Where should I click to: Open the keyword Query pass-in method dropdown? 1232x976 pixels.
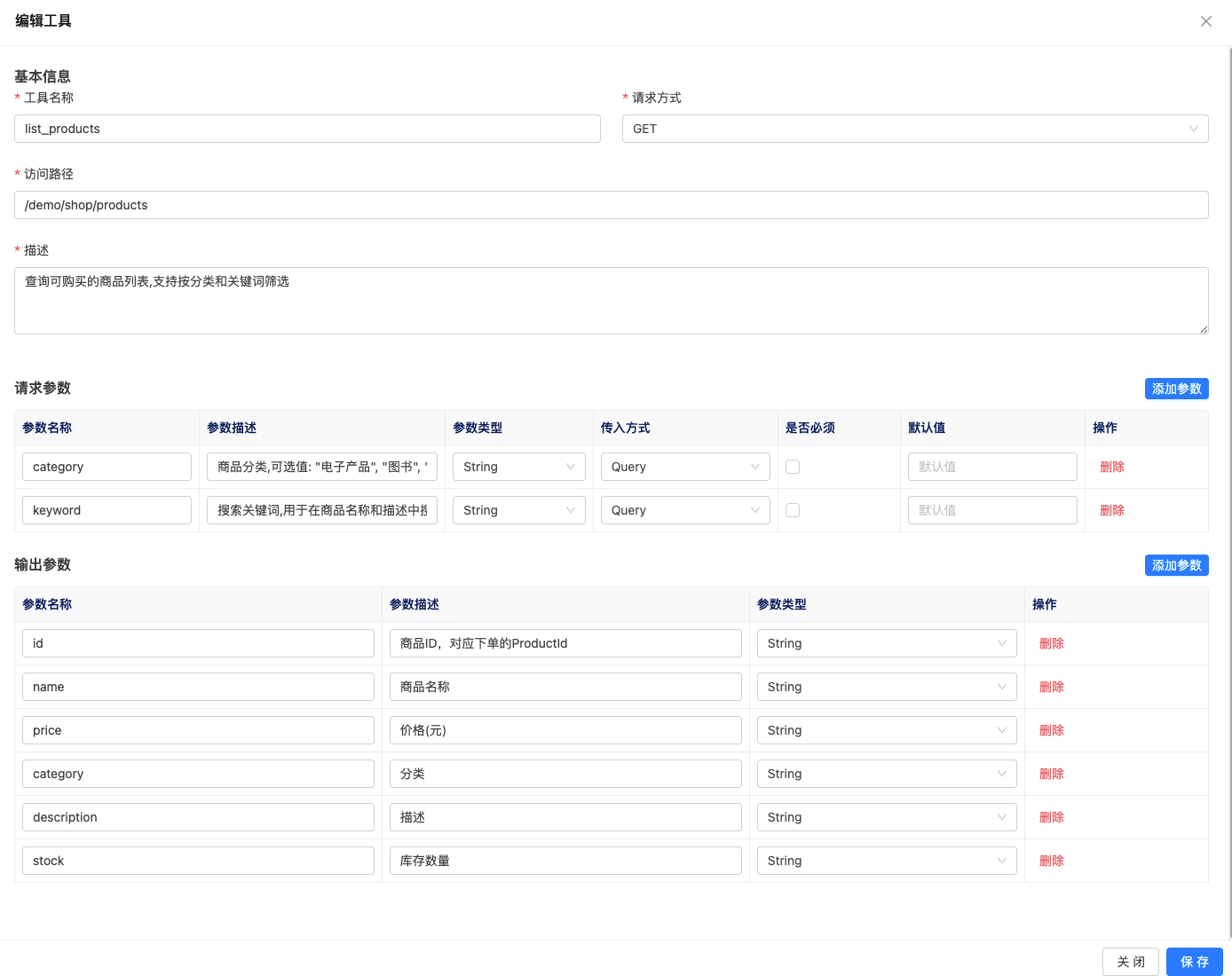[684, 510]
